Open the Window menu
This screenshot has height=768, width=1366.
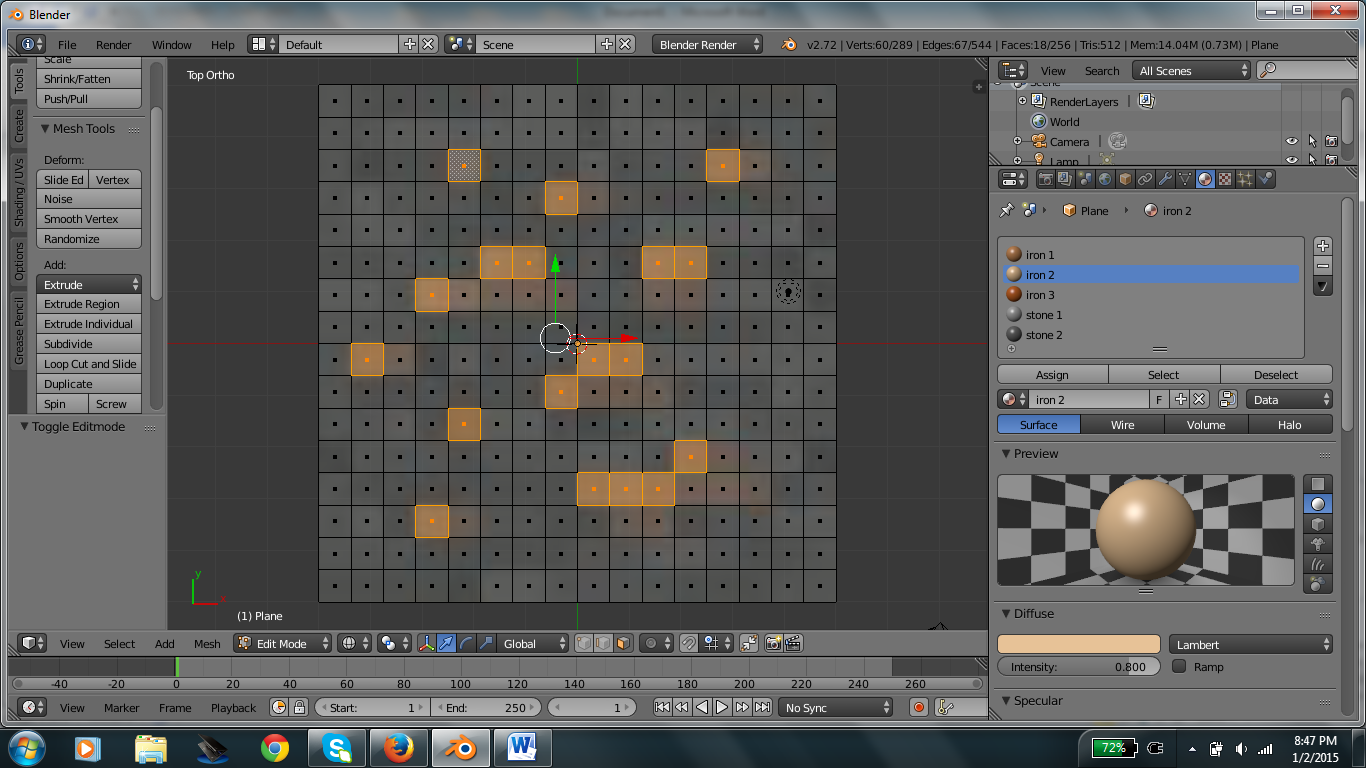click(171, 45)
